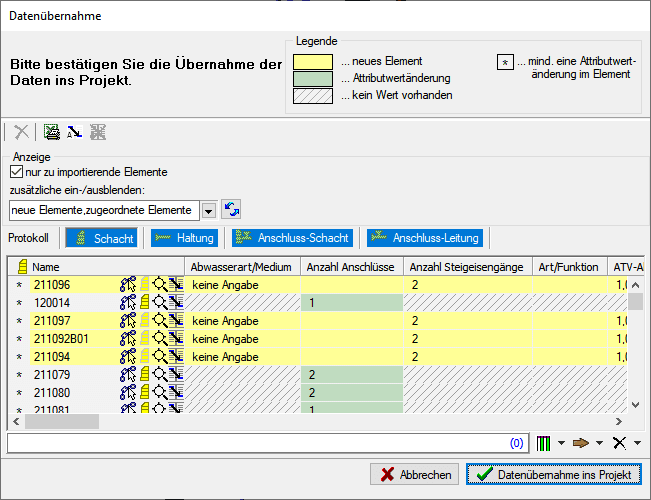Click the refresh icon beside the element dropdown
The width and height of the screenshot is (651, 500).
(x=231, y=210)
